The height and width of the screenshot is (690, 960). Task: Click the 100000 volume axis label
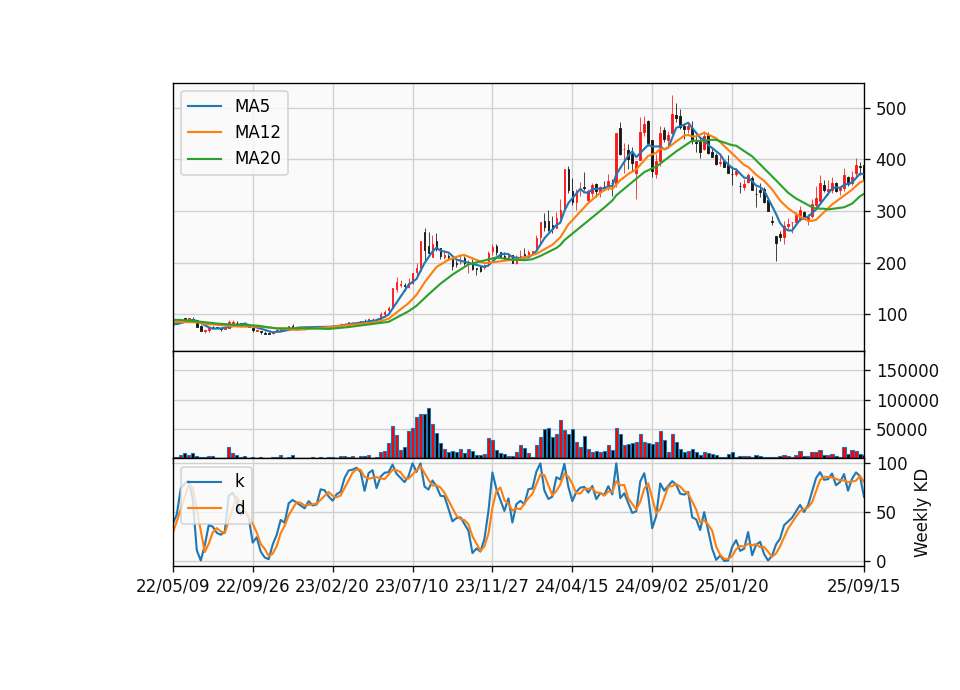(x=907, y=401)
